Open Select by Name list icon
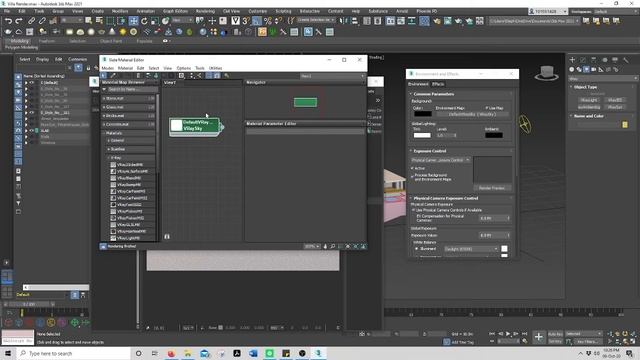The width and height of the screenshot is (640, 360). (x=99, y=21)
